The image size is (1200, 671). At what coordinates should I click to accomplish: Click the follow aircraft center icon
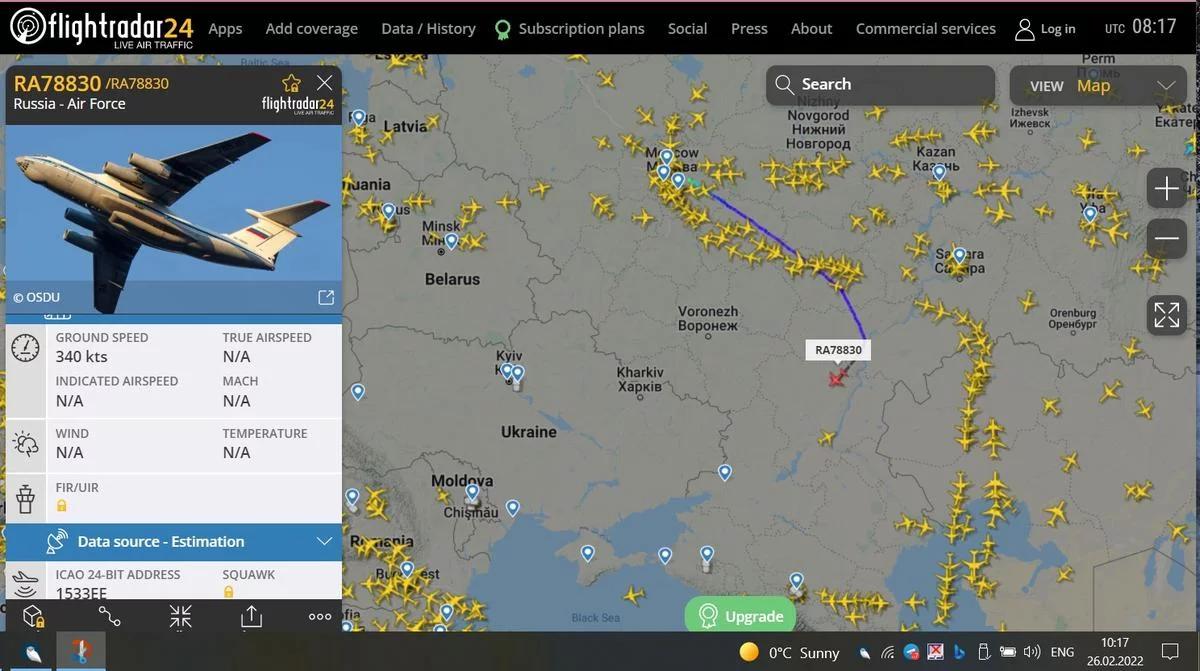click(x=180, y=616)
